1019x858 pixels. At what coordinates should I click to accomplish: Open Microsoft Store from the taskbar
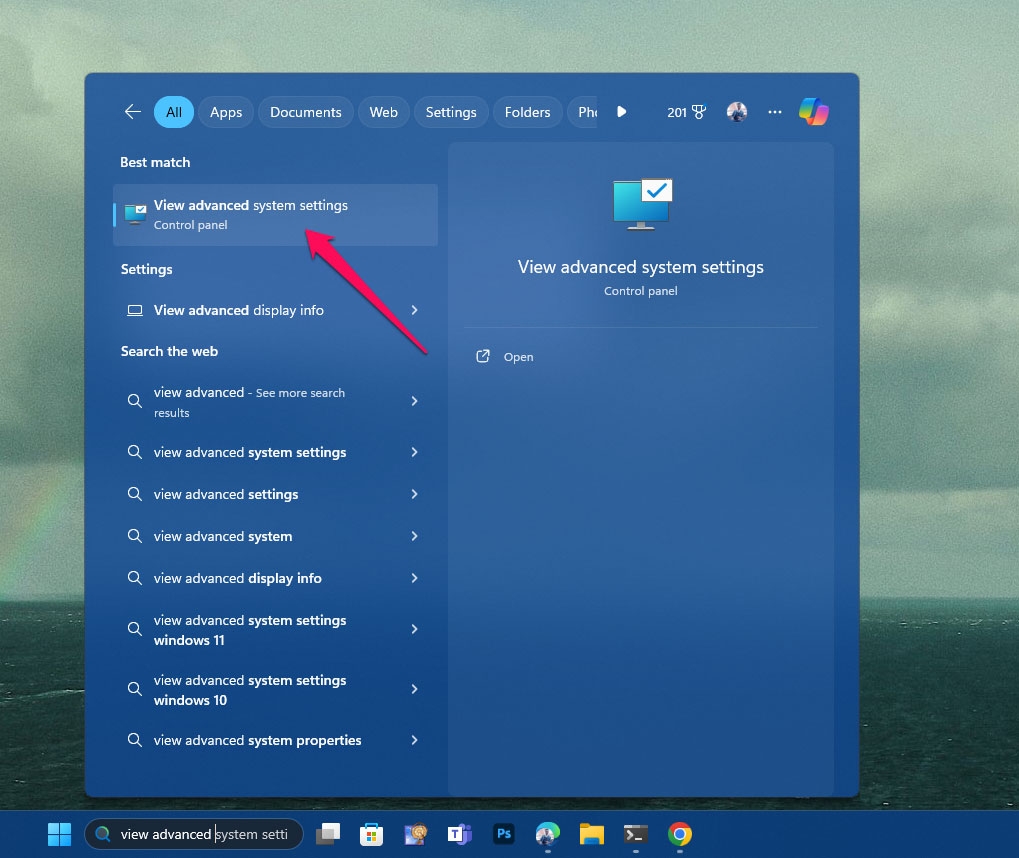coord(371,834)
